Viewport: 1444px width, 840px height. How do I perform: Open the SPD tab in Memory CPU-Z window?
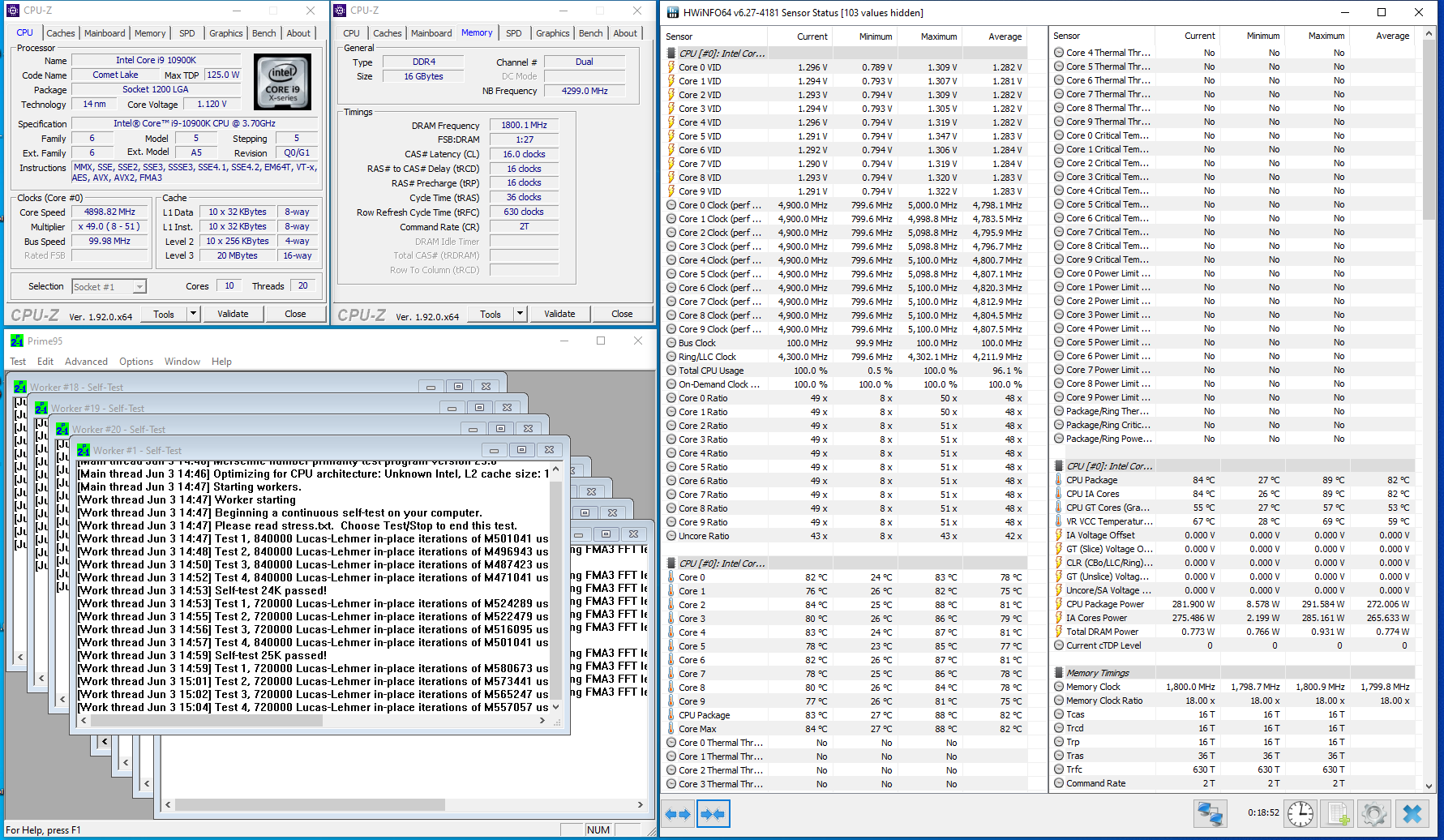click(x=513, y=33)
